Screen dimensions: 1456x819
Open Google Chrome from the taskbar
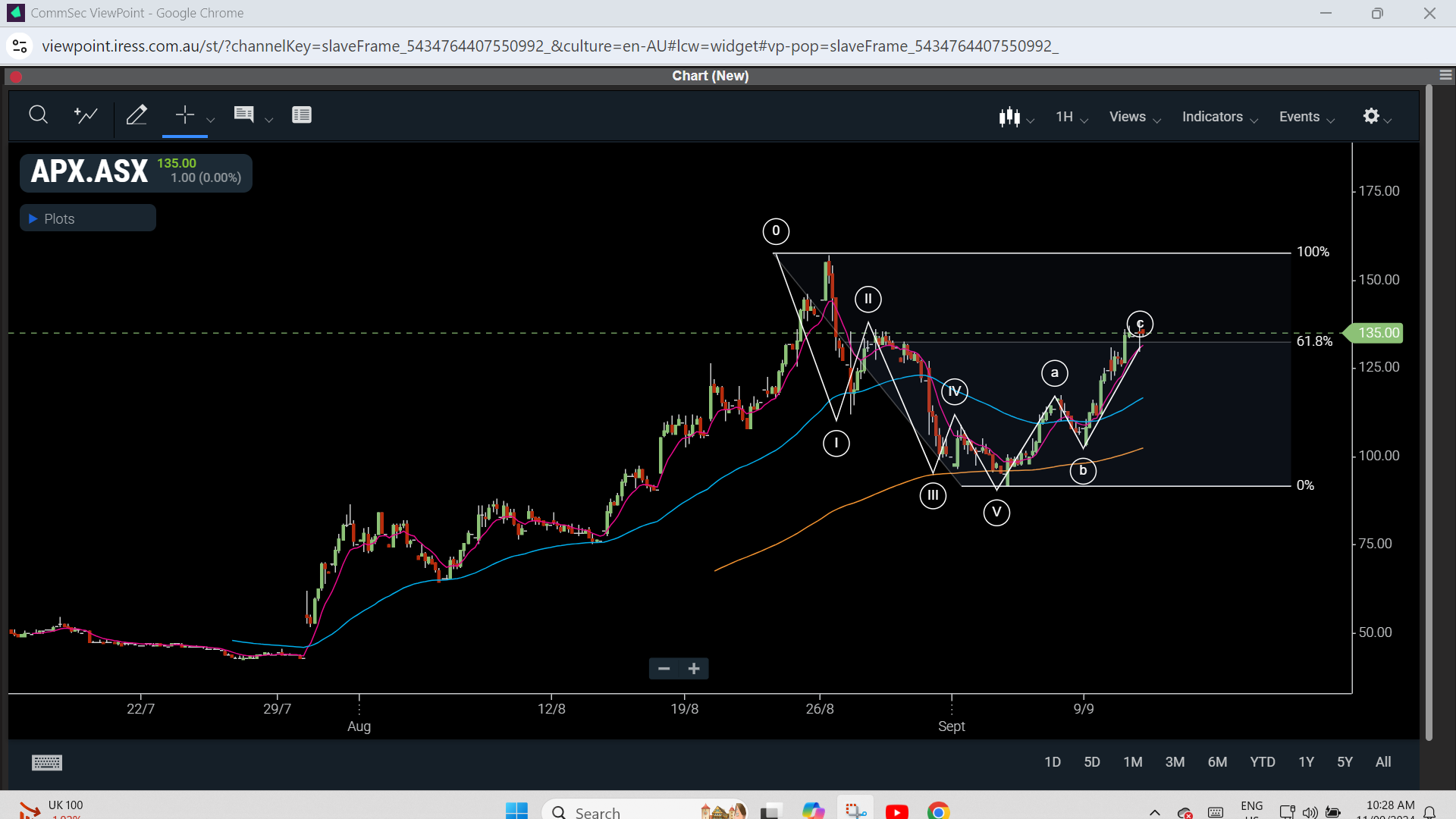click(x=939, y=811)
